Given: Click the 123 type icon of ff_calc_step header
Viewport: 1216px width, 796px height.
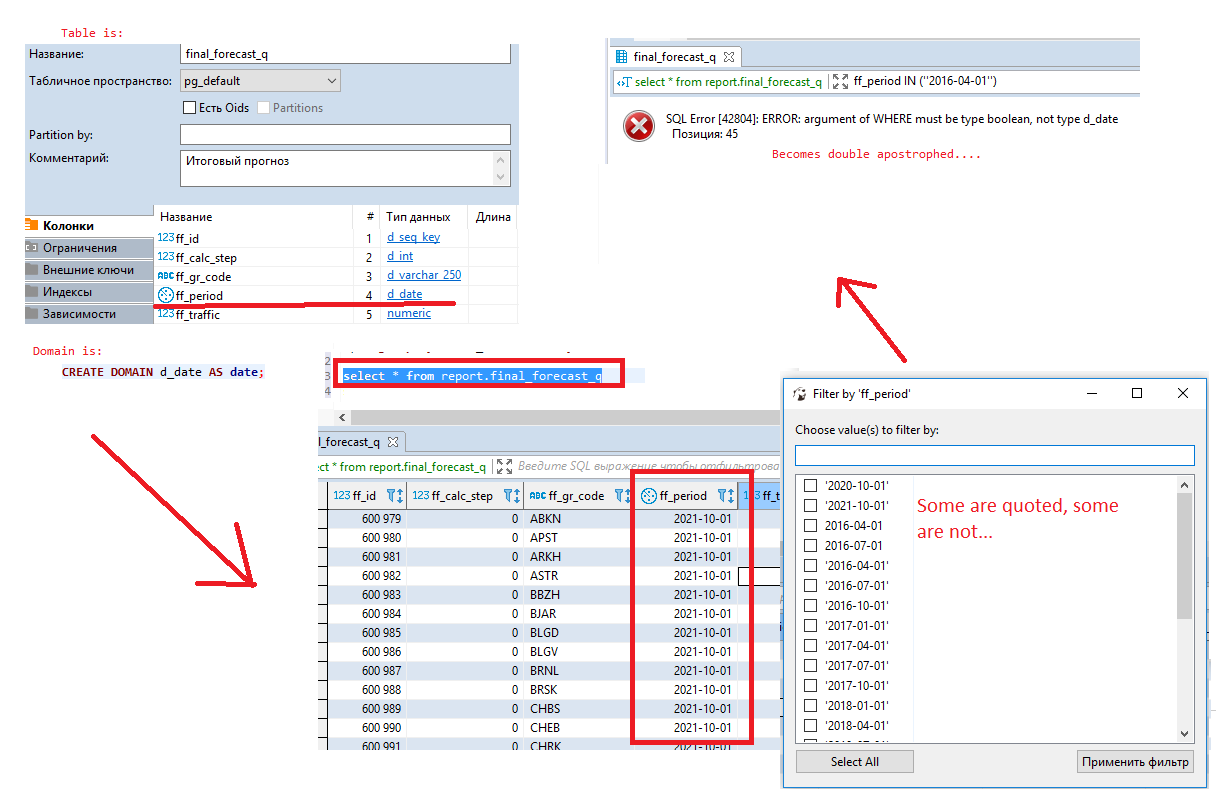Looking at the screenshot, I should (x=421, y=495).
